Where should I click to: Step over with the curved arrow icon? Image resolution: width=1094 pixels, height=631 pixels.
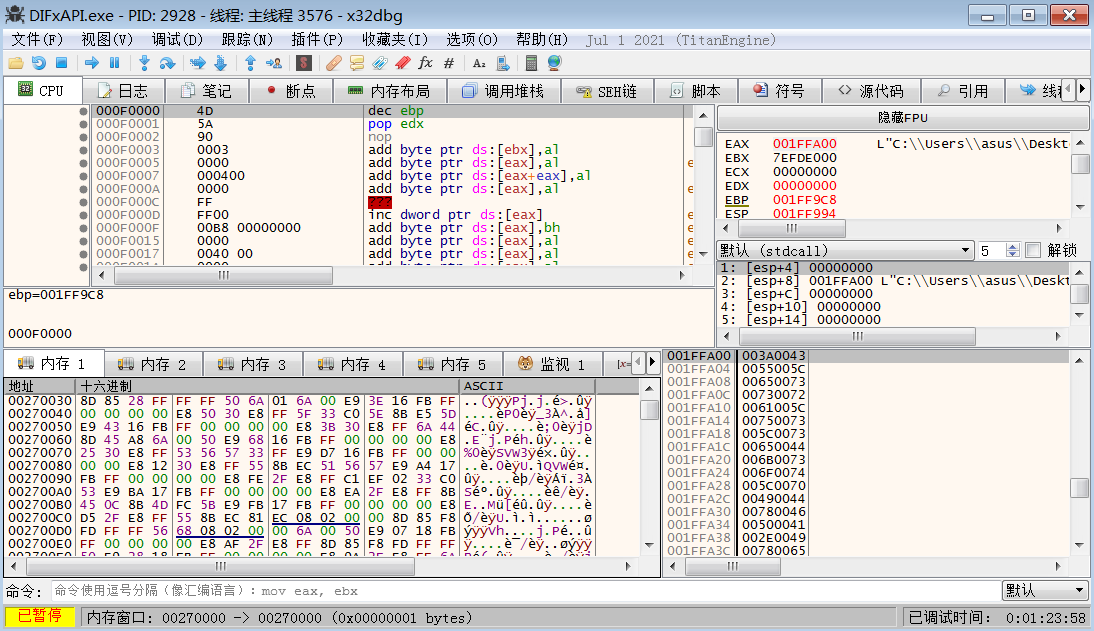tap(167, 63)
